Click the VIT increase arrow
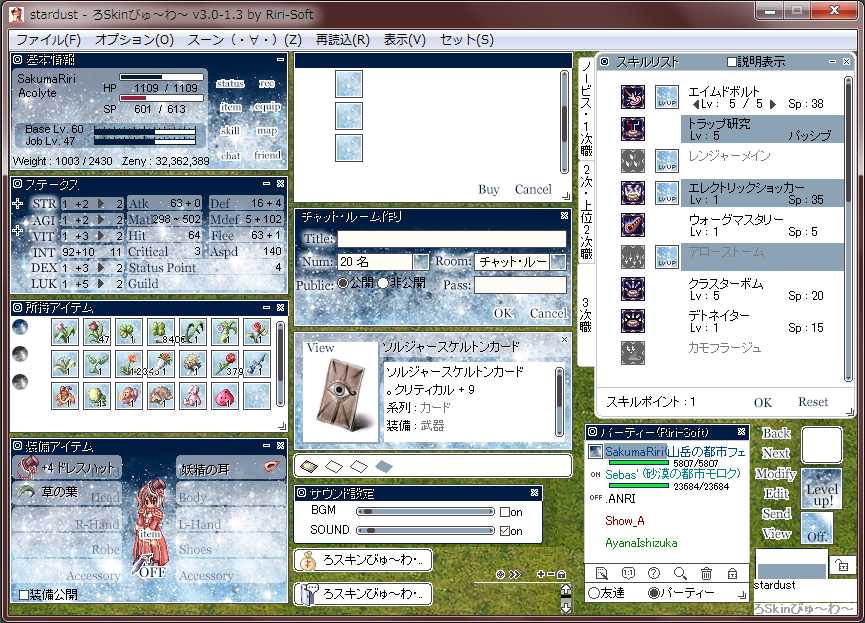 tap(101, 236)
